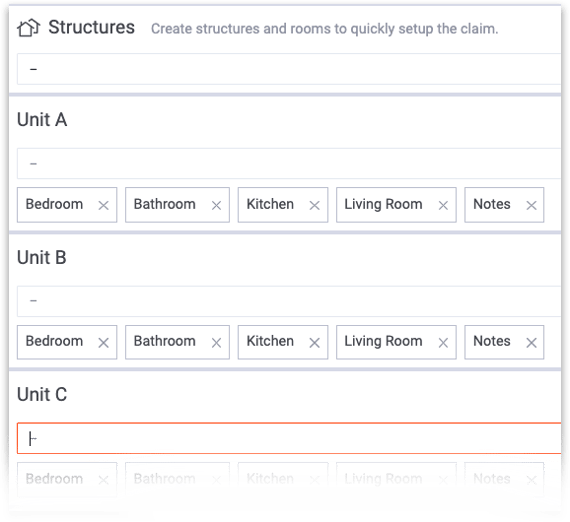Focus the top Structures input field

pos(289,69)
